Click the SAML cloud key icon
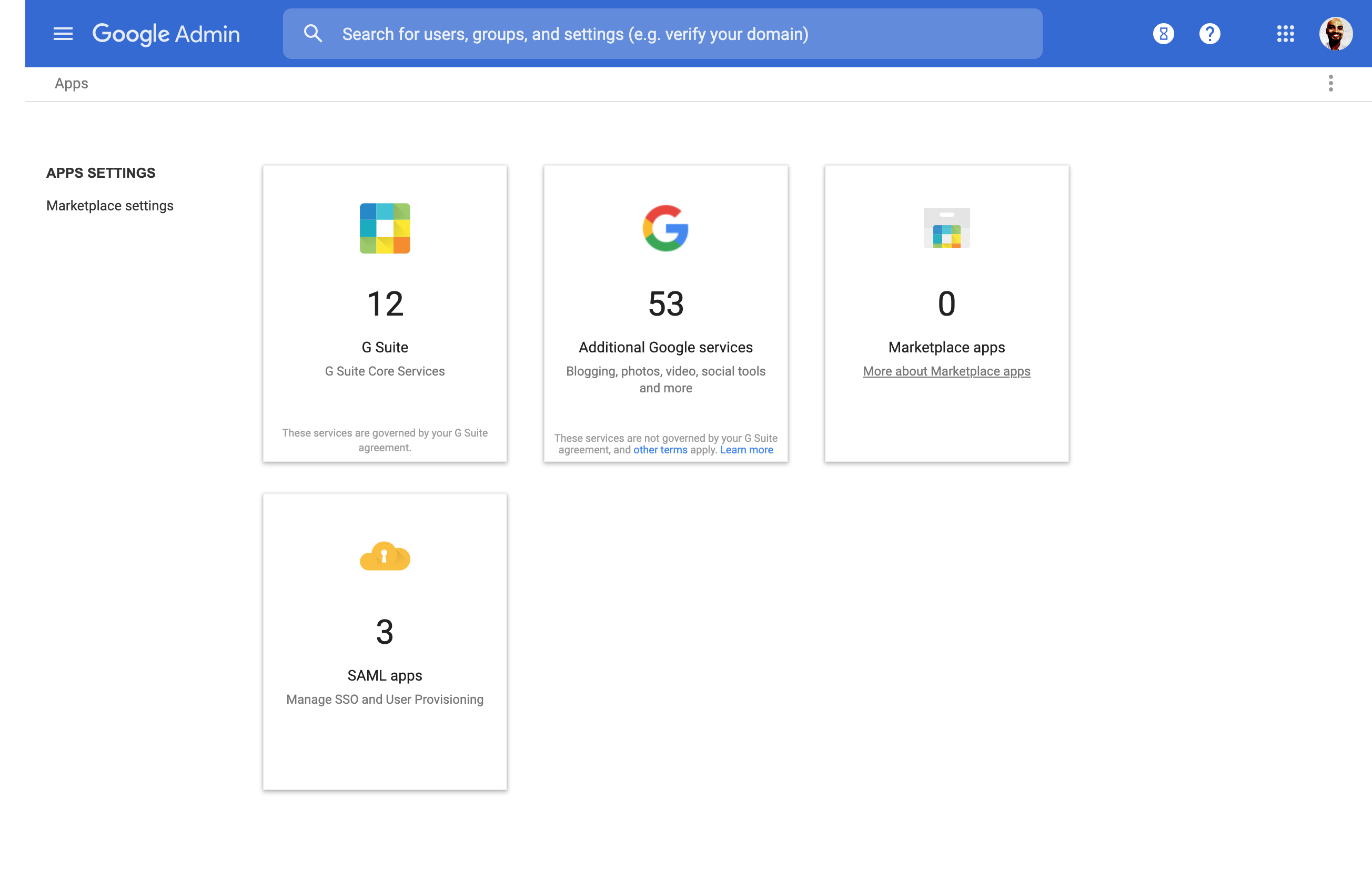 385,556
